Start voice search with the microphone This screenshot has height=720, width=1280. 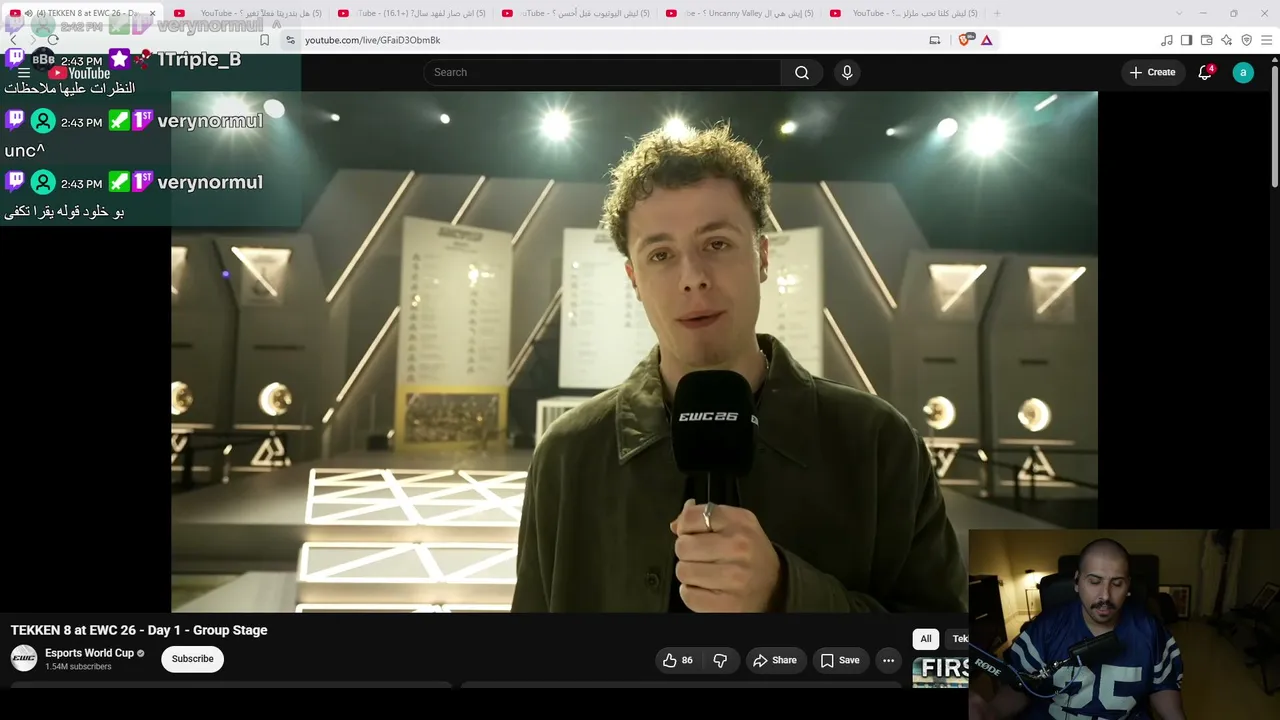847,72
